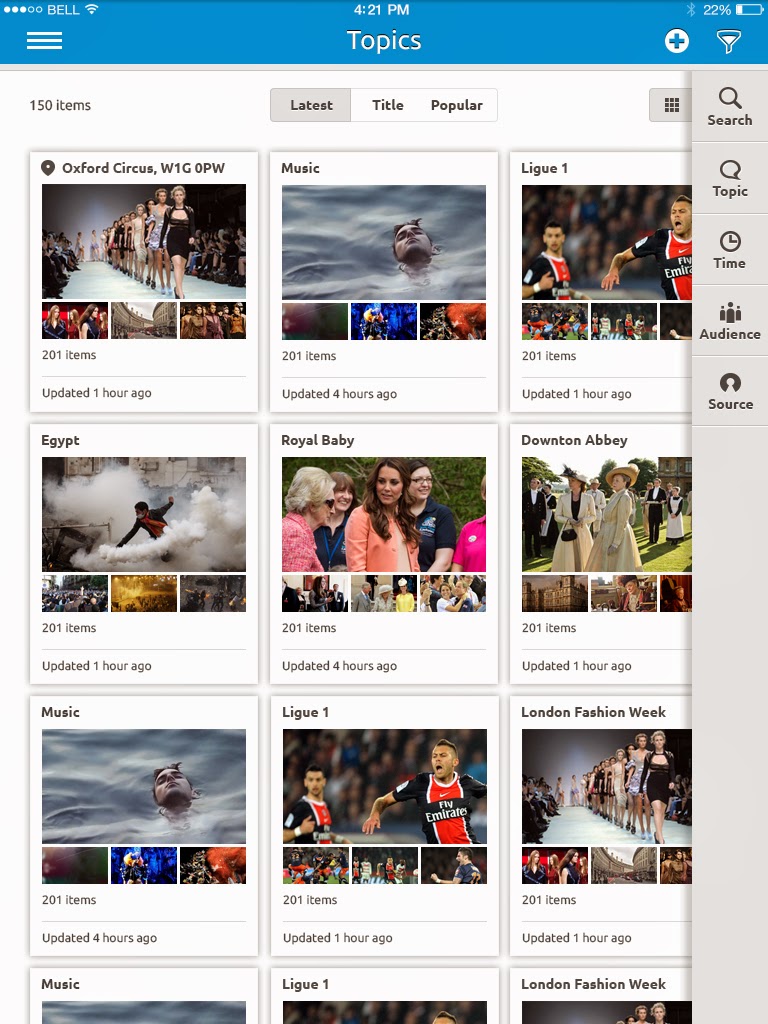Tap the Bluetooth status icon
The width and height of the screenshot is (768, 1024).
point(691,10)
